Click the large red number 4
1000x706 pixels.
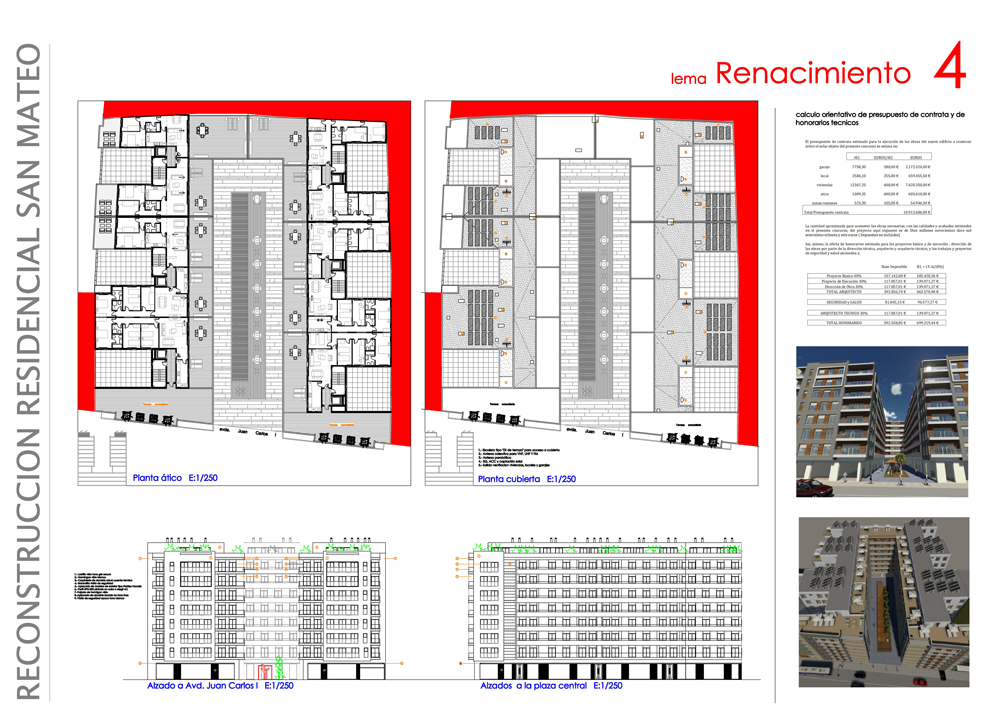click(949, 72)
